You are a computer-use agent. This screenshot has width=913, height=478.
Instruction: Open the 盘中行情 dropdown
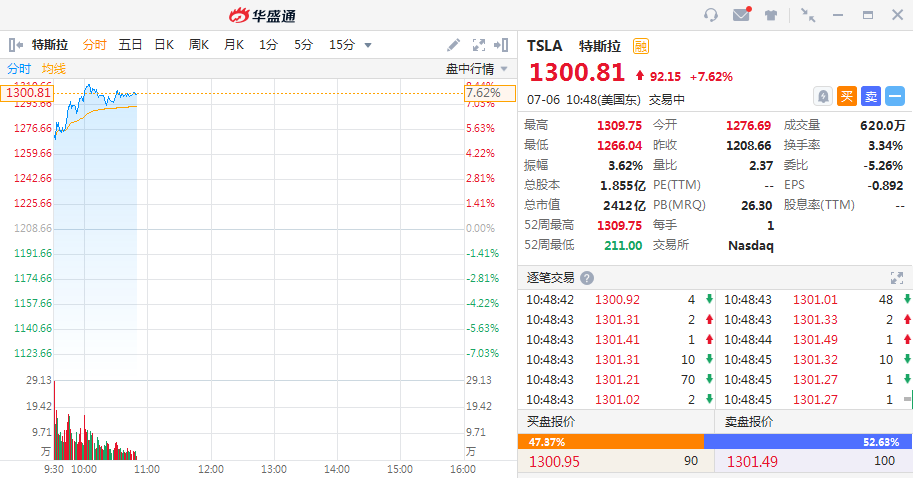[476, 69]
